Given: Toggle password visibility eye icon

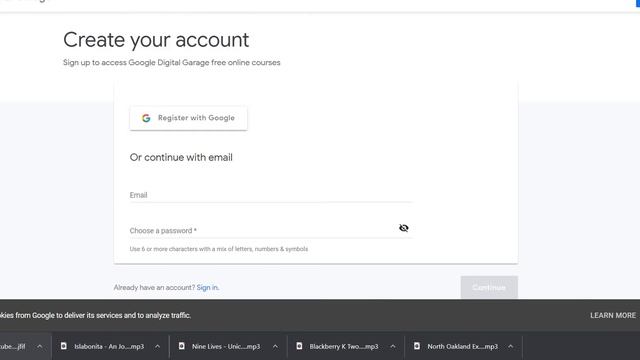Looking at the screenshot, I should (x=403, y=228).
